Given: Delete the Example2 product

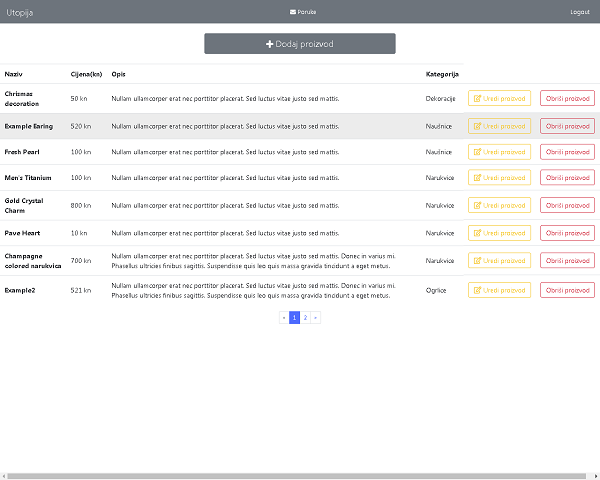Looking at the screenshot, I should coord(567,290).
